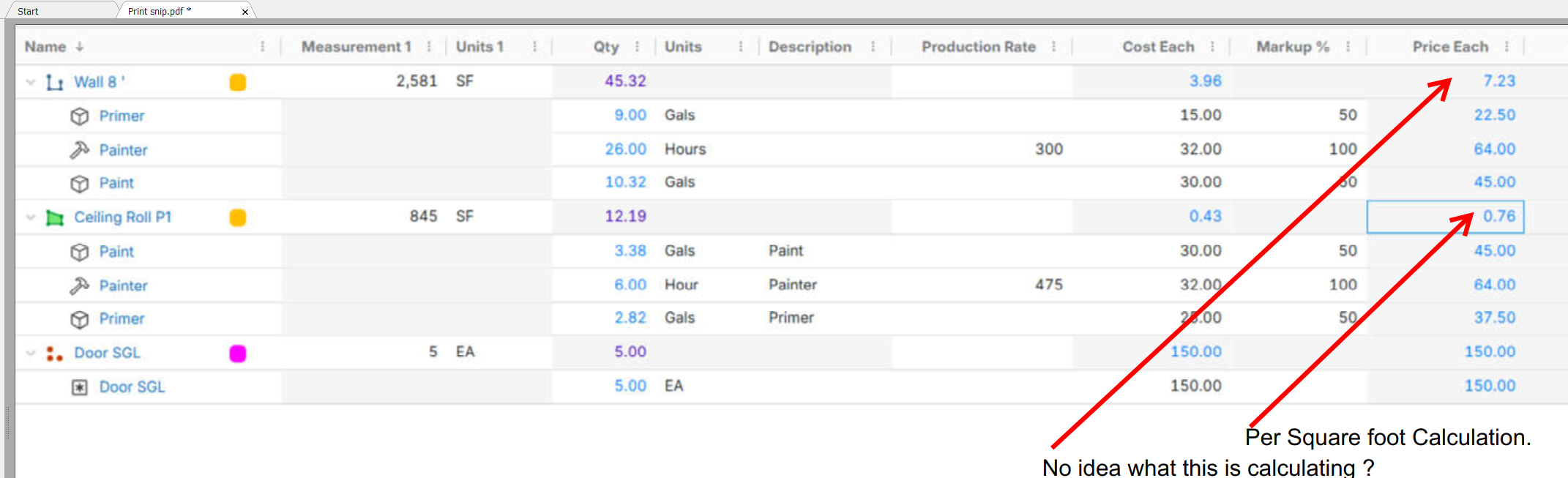The height and width of the screenshot is (478, 1568).
Task: Click the magenta Door SGL color swatch
Action: [238, 354]
